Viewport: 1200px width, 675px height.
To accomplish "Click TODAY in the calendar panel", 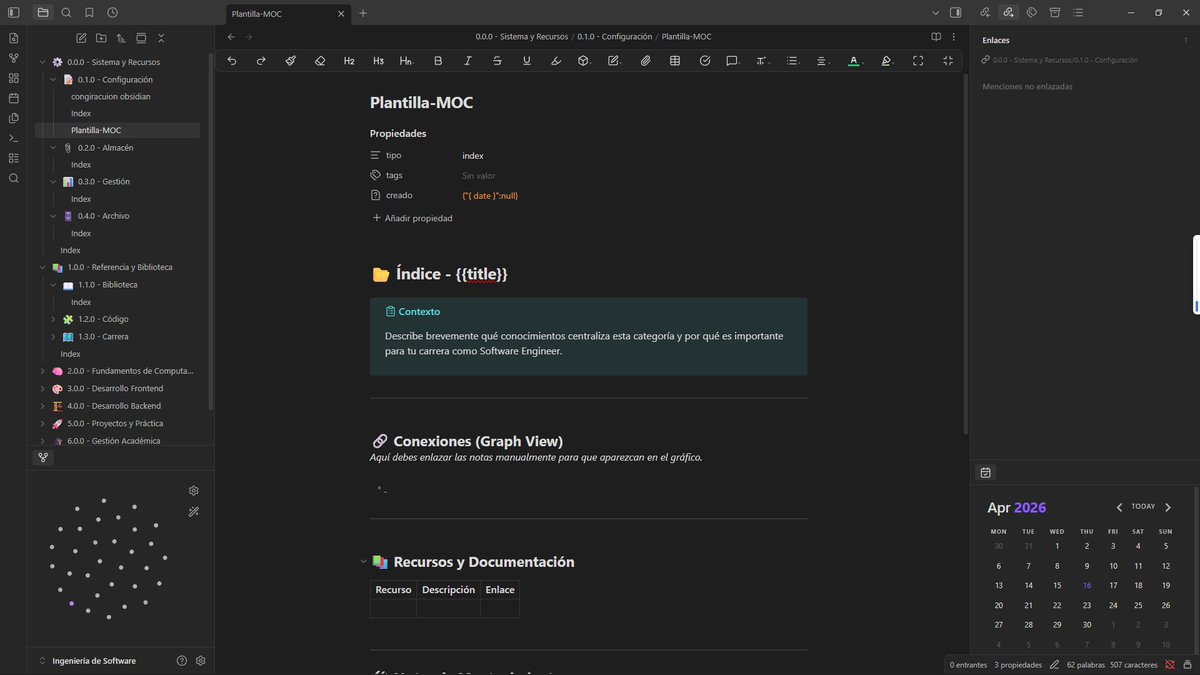I will pyautogui.click(x=1143, y=507).
